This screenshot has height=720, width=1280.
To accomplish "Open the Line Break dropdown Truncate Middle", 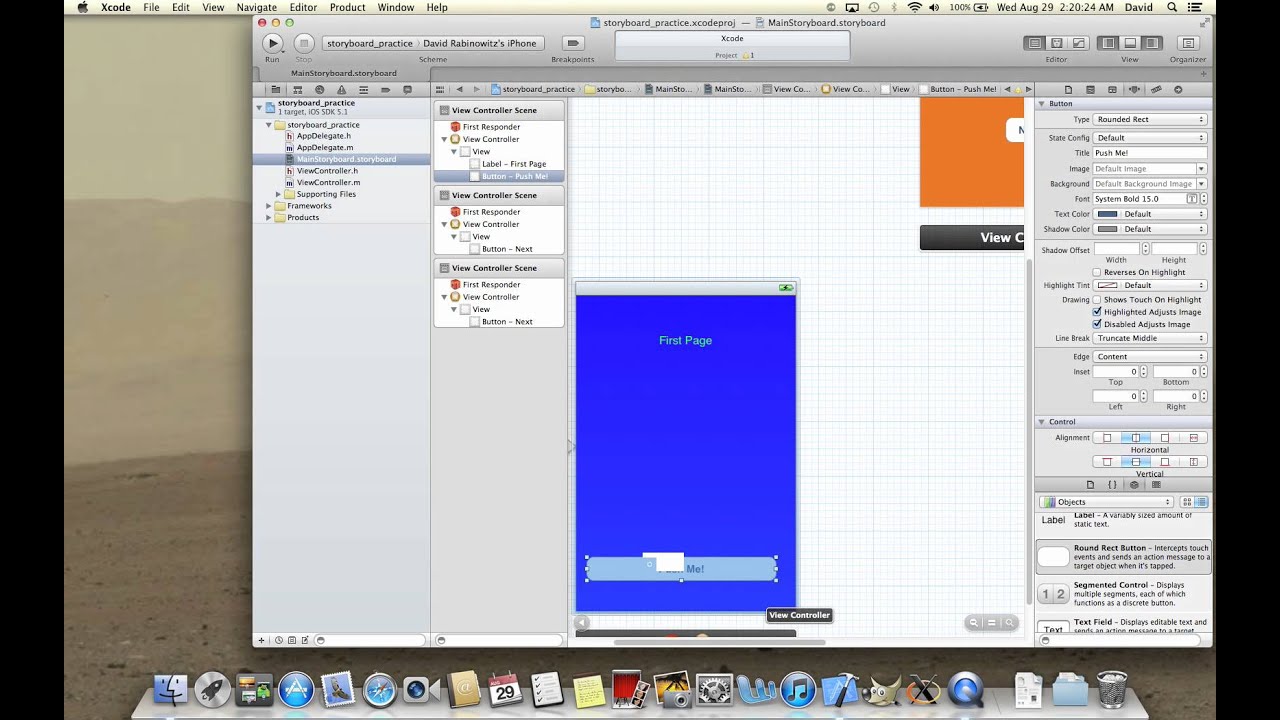I will point(1150,338).
